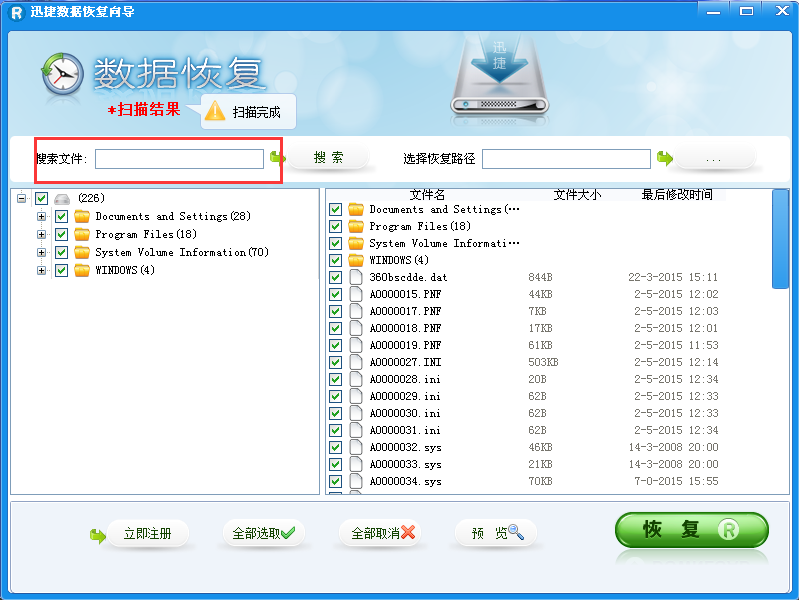Expand the Documents and Settings tree node

[41, 217]
